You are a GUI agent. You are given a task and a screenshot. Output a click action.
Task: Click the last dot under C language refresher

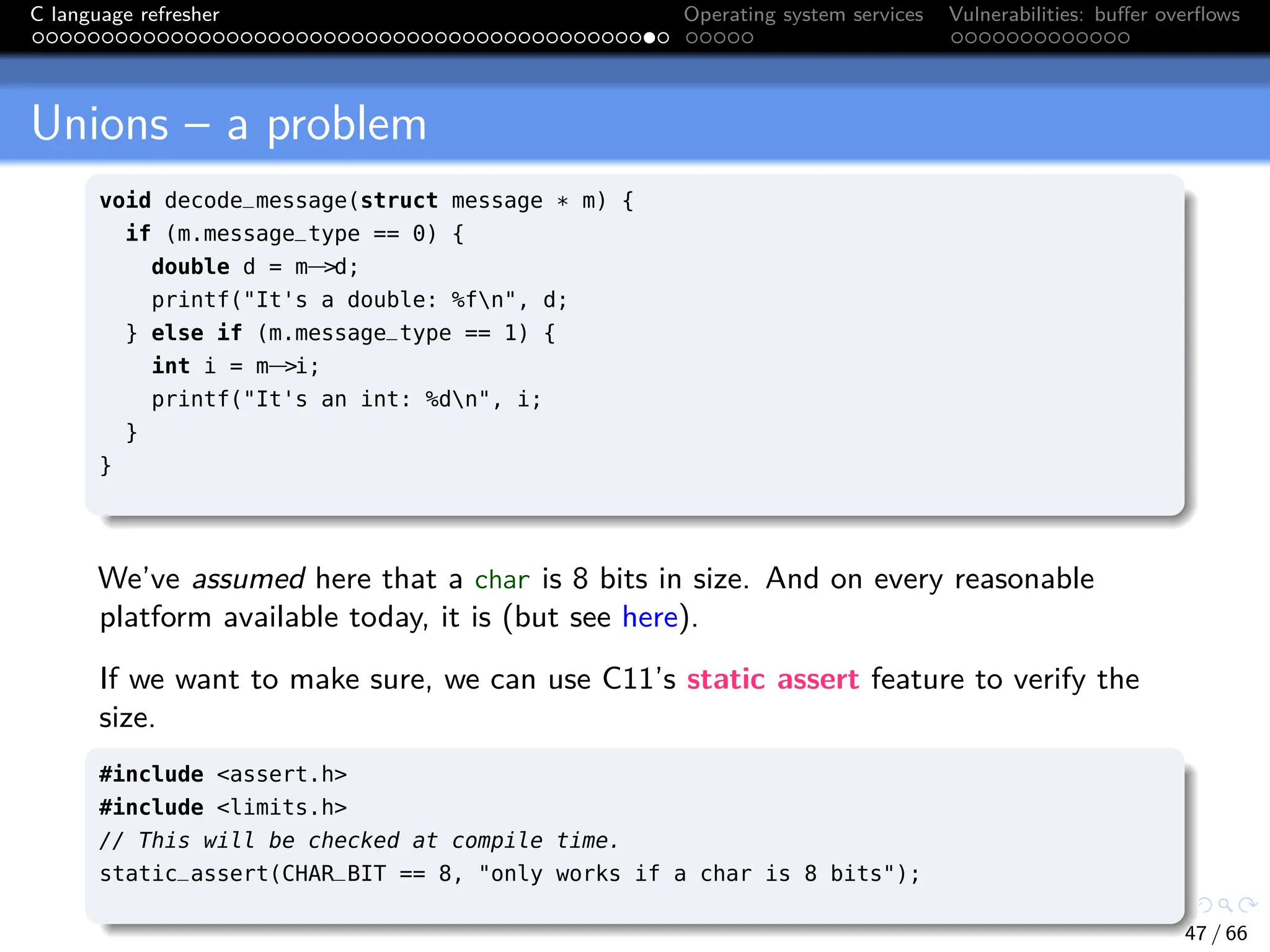663,38
